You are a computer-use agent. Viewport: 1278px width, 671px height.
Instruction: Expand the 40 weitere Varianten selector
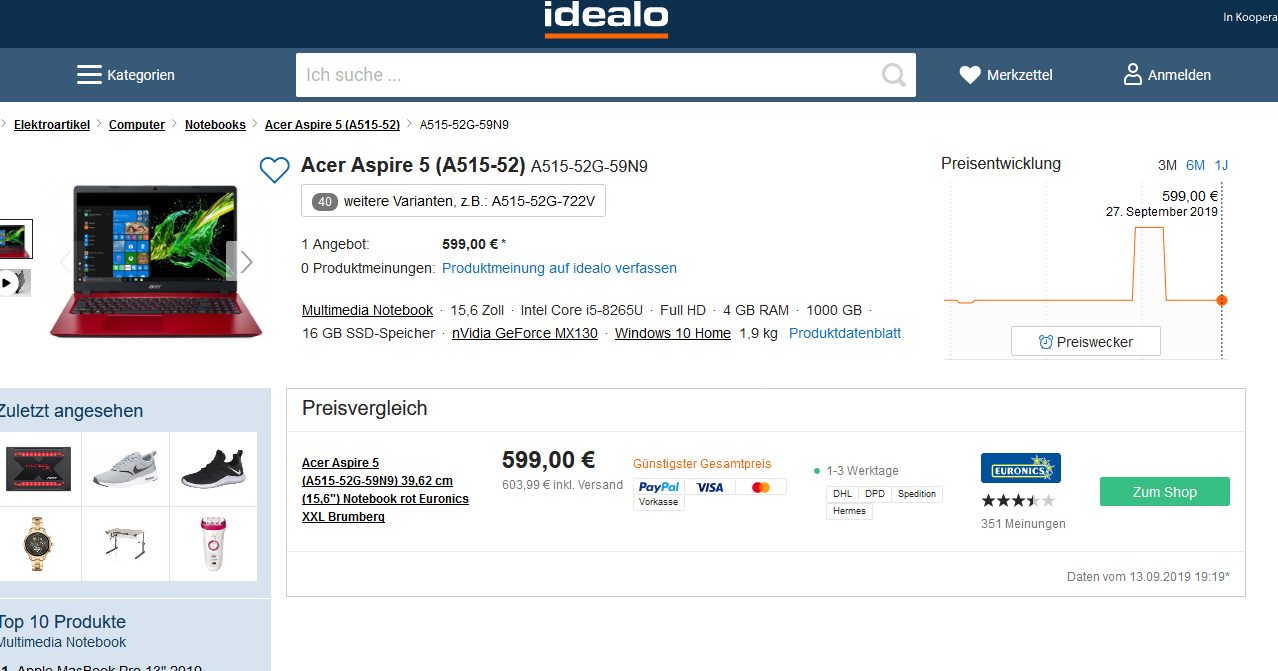click(x=453, y=201)
